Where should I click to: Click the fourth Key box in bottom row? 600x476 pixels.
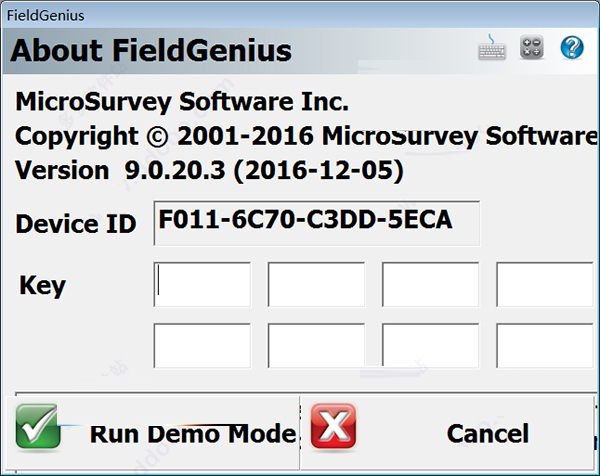click(x=544, y=346)
